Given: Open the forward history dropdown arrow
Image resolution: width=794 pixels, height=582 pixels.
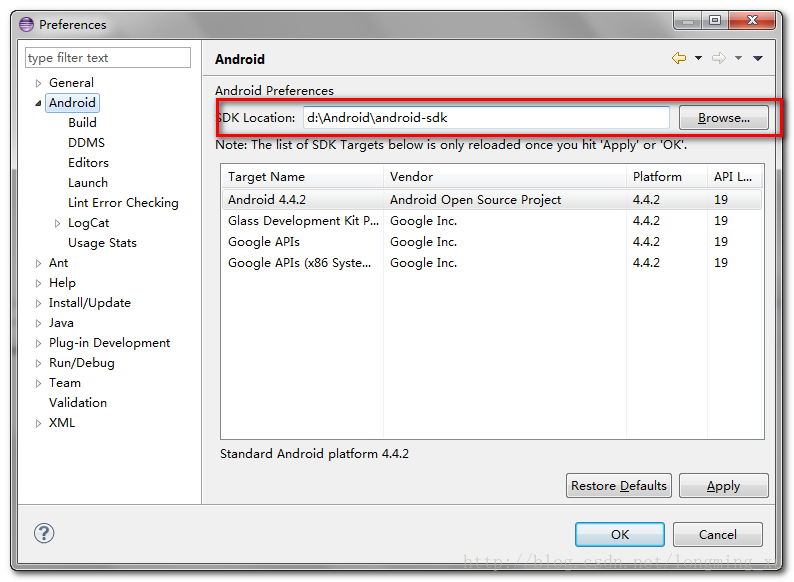Looking at the screenshot, I should pos(739,58).
